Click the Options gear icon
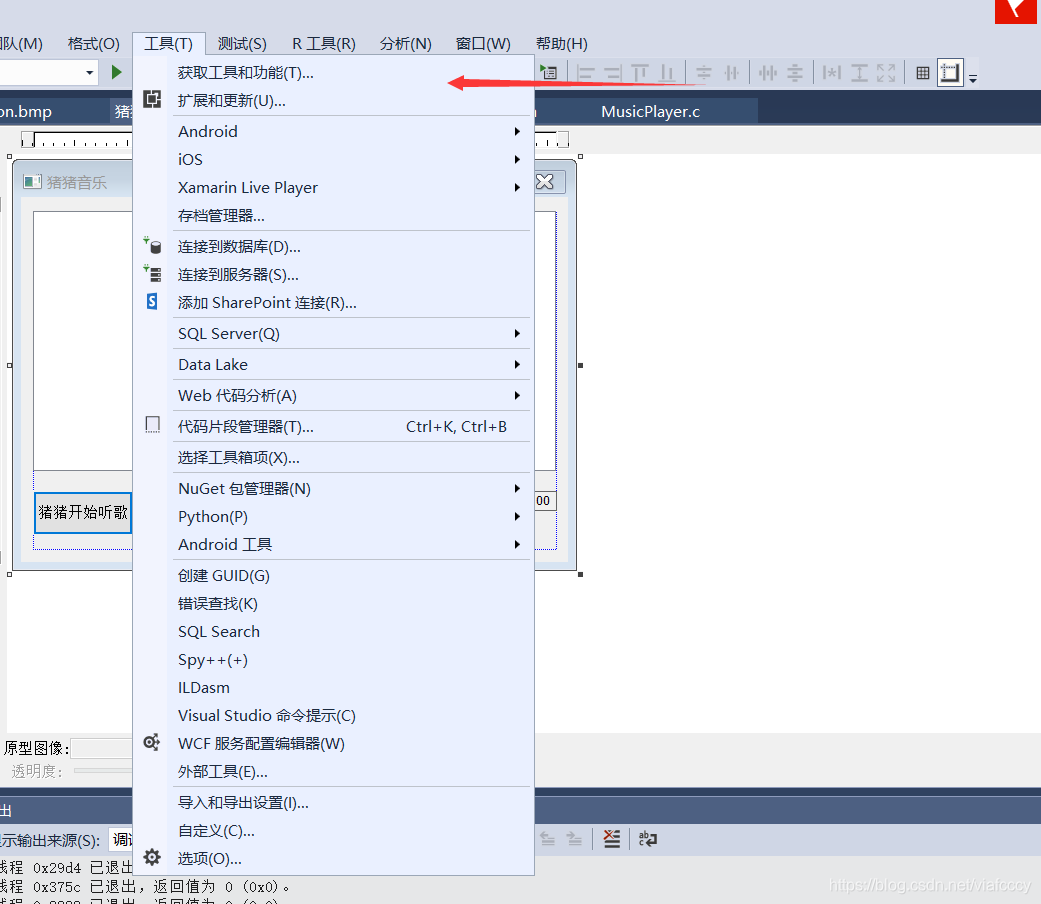The height and width of the screenshot is (904, 1041). (152, 858)
